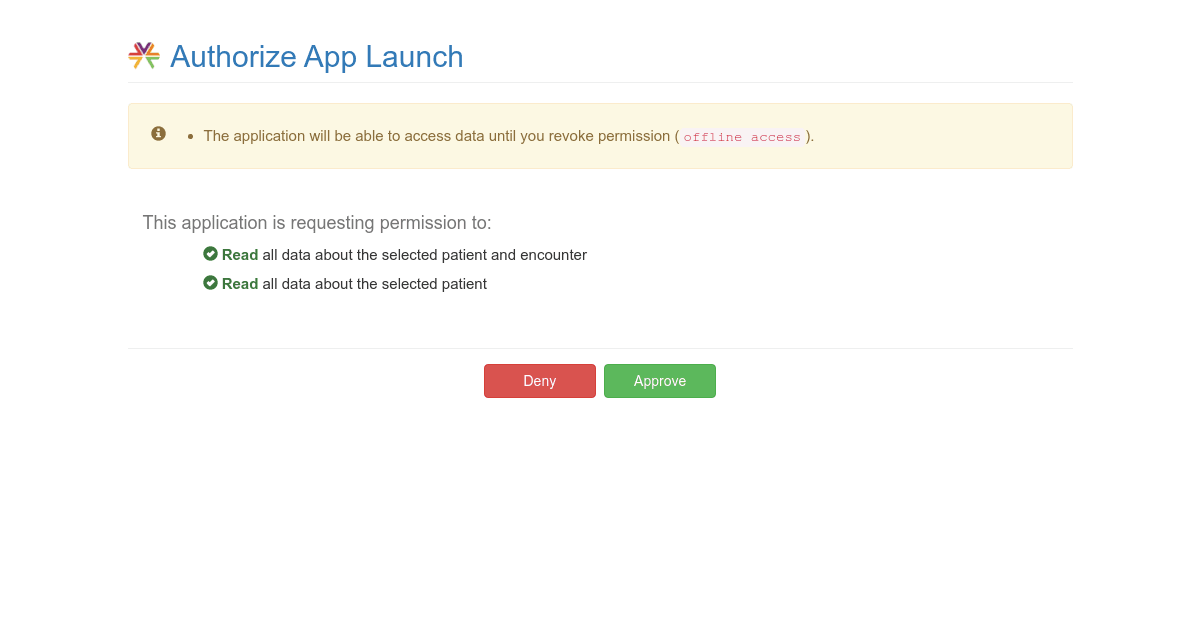Click the horizontal rule beneath the title
The image size is (1200, 630).
pyautogui.click(x=600, y=82)
